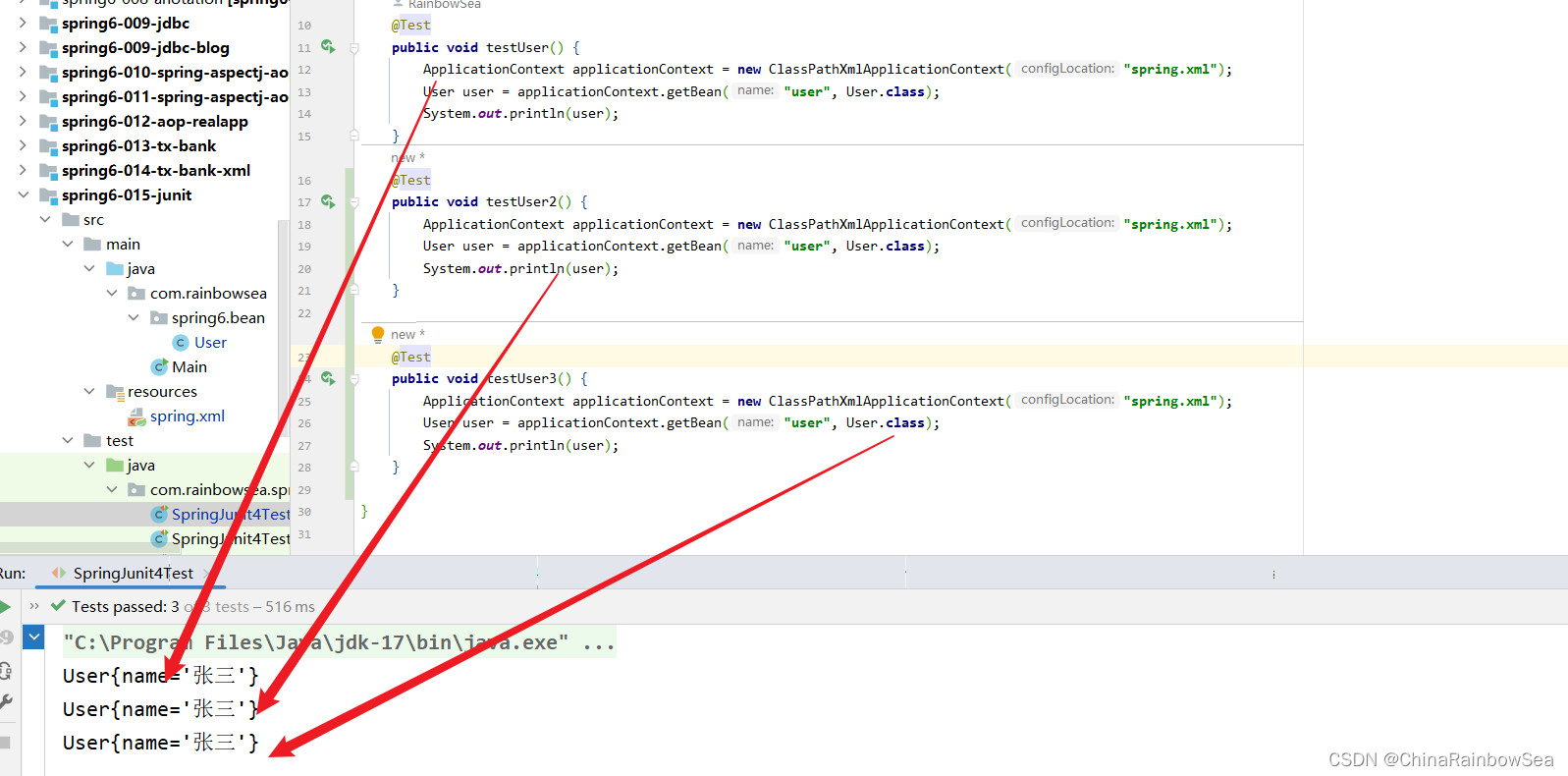Fold the testUser2 method at line 17

pos(354,201)
